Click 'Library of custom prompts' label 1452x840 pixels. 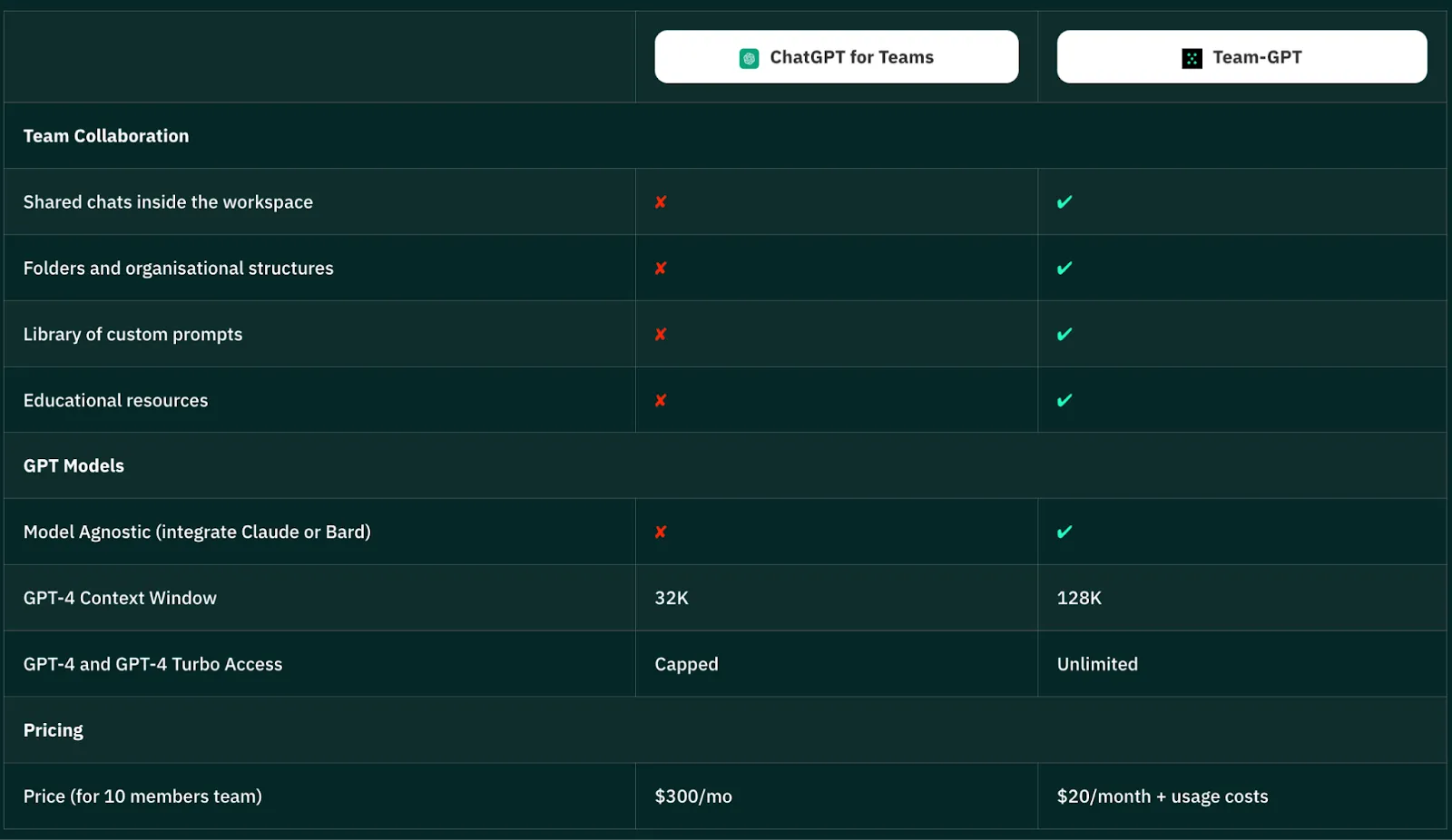pyautogui.click(x=132, y=335)
